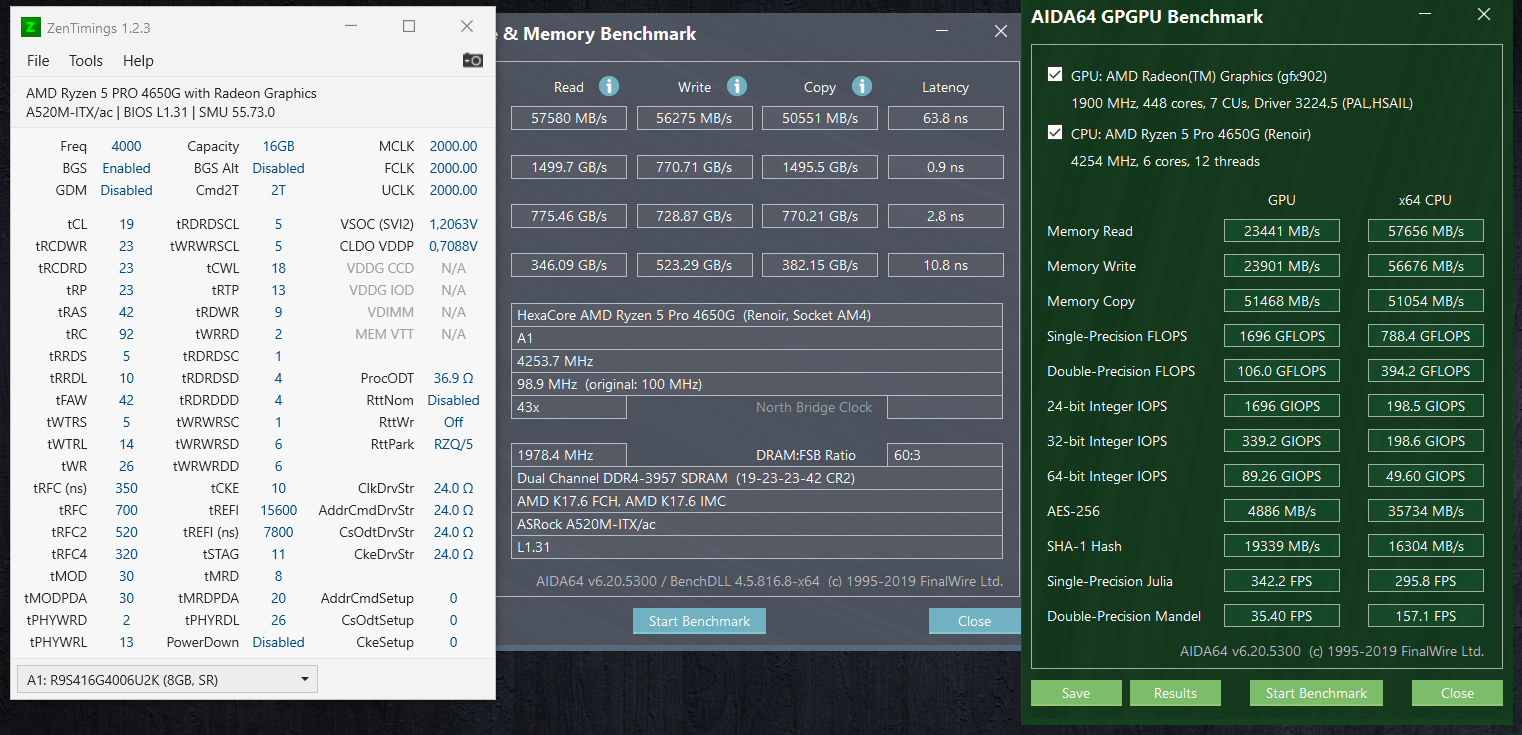Select the Cmd2T value 2T

coord(278,190)
